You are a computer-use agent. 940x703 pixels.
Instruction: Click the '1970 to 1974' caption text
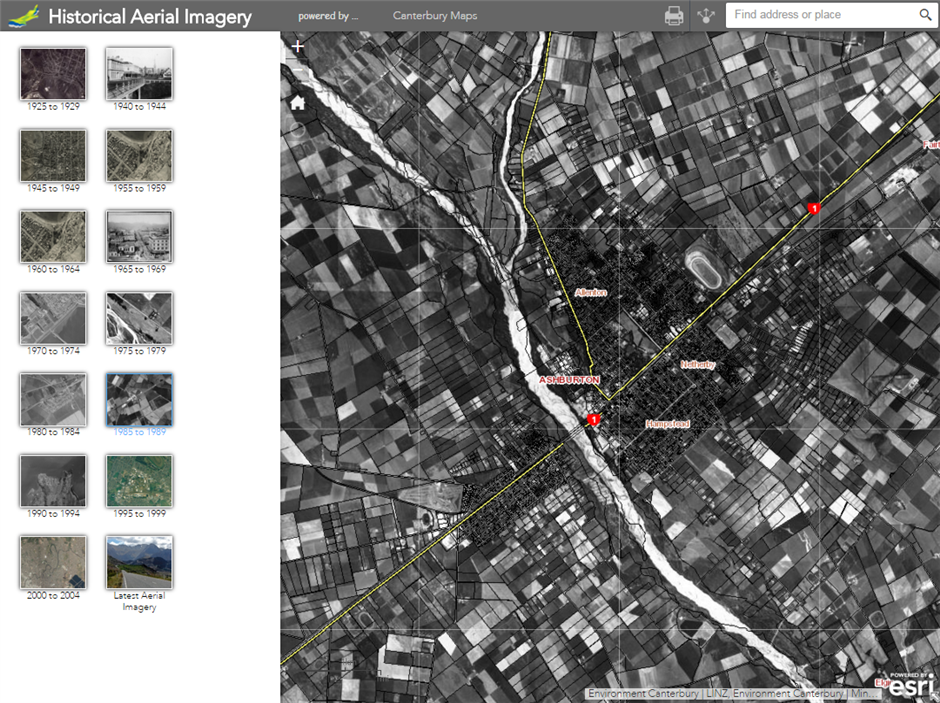click(x=53, y=351)
